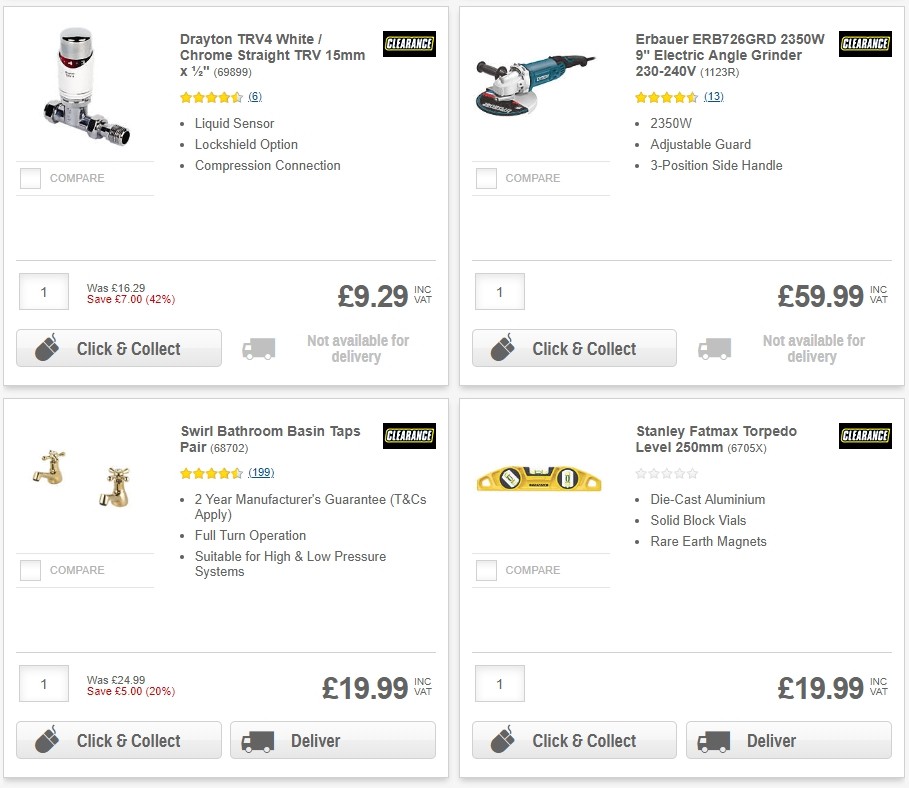This screenshot has width=909, height=788.
Task: Click the Click & Collect button for Stanley level
Action: (574, 740)
